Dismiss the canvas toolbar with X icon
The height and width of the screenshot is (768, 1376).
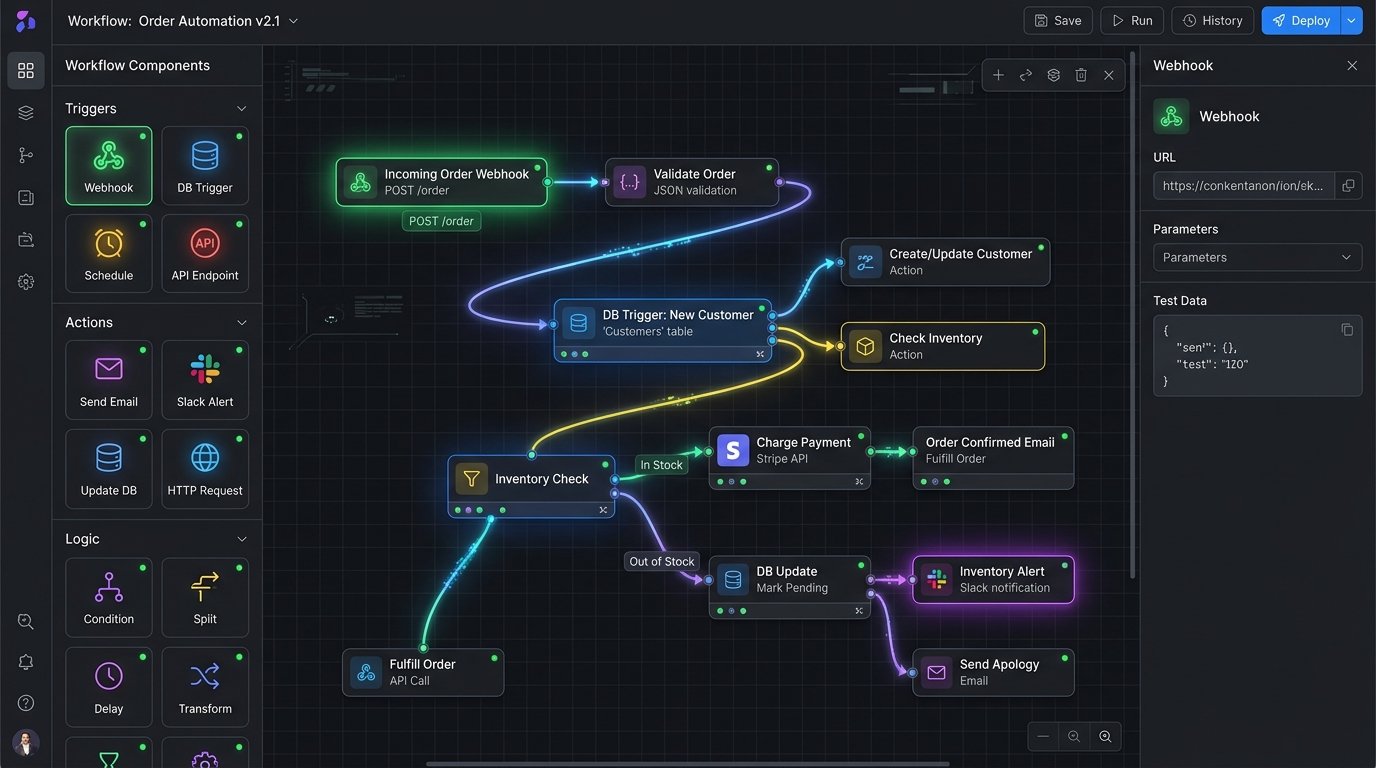[1108, 75]
